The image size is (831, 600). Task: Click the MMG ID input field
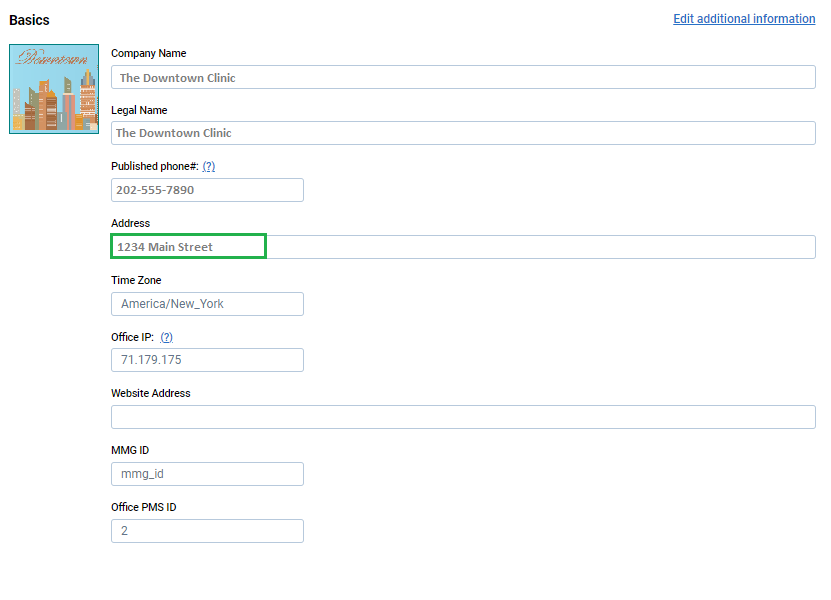point(207,474)
